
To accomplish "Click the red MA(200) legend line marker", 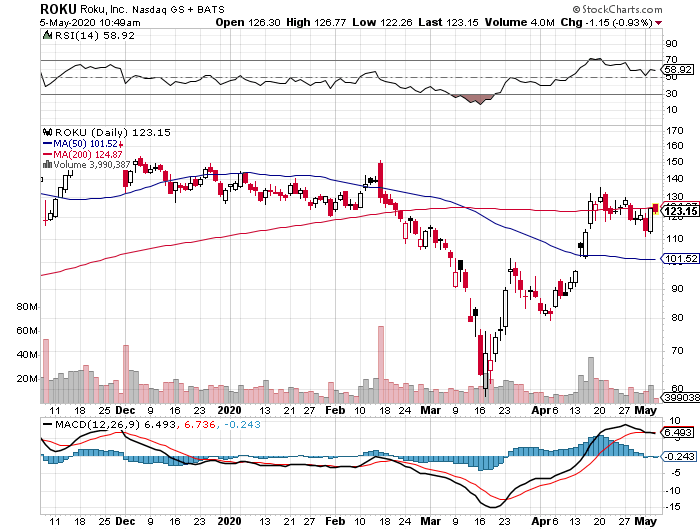I will click(47, 154).
